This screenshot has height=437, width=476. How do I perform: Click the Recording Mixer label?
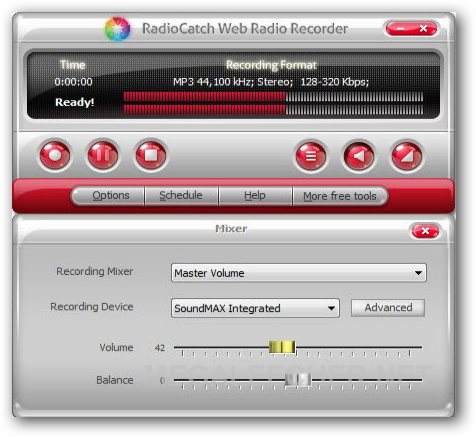point(95,271)
